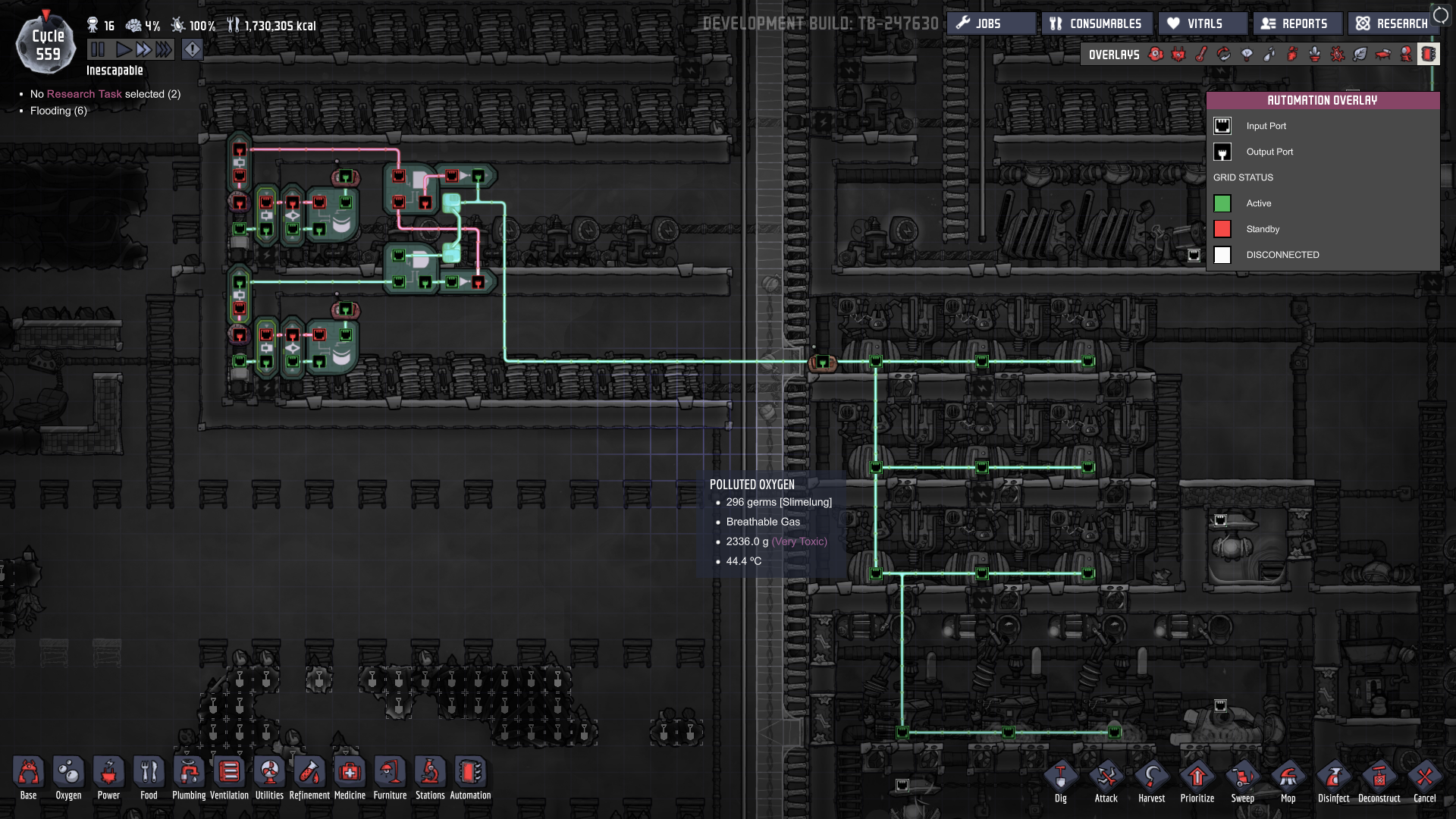Toggle the Red Alert button

click(193, 50)
